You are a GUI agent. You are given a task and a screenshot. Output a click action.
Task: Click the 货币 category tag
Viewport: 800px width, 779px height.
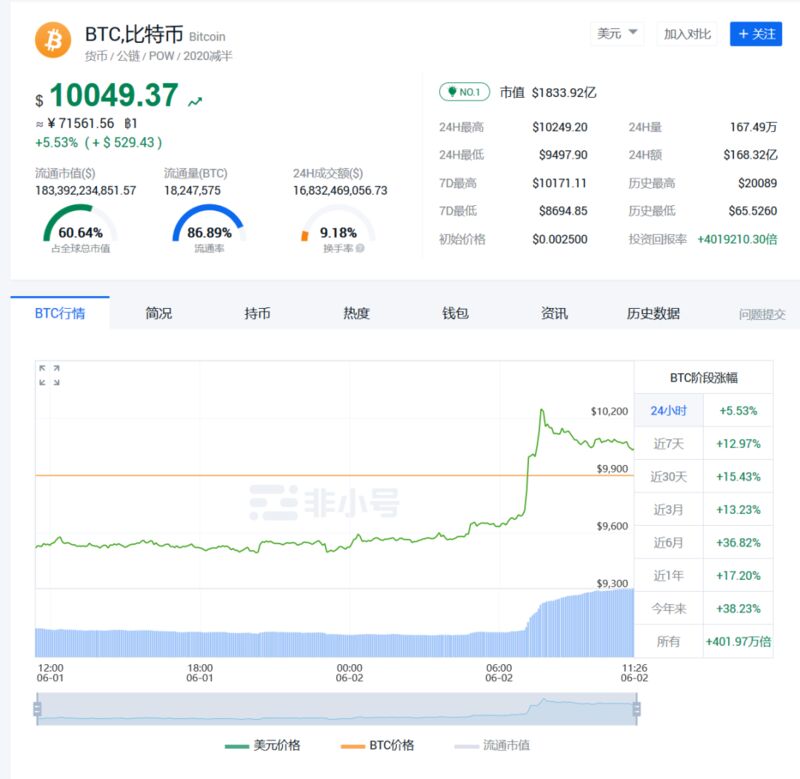pyautogui.click(x=95, y=56)
